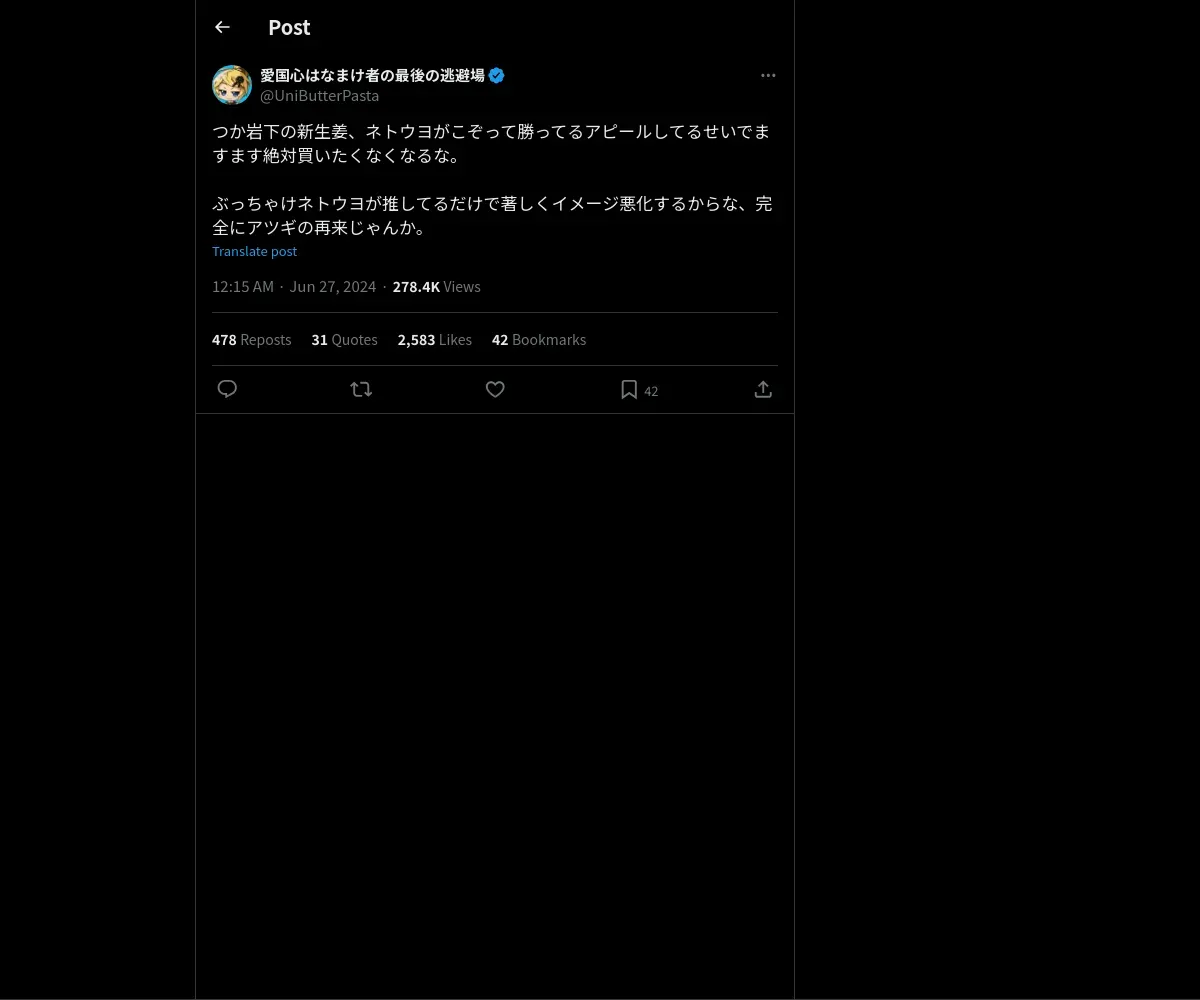The height and width of the screenshot is (1000, 1200).
Task: Open the author display name
Action: [x=372, y=75]
